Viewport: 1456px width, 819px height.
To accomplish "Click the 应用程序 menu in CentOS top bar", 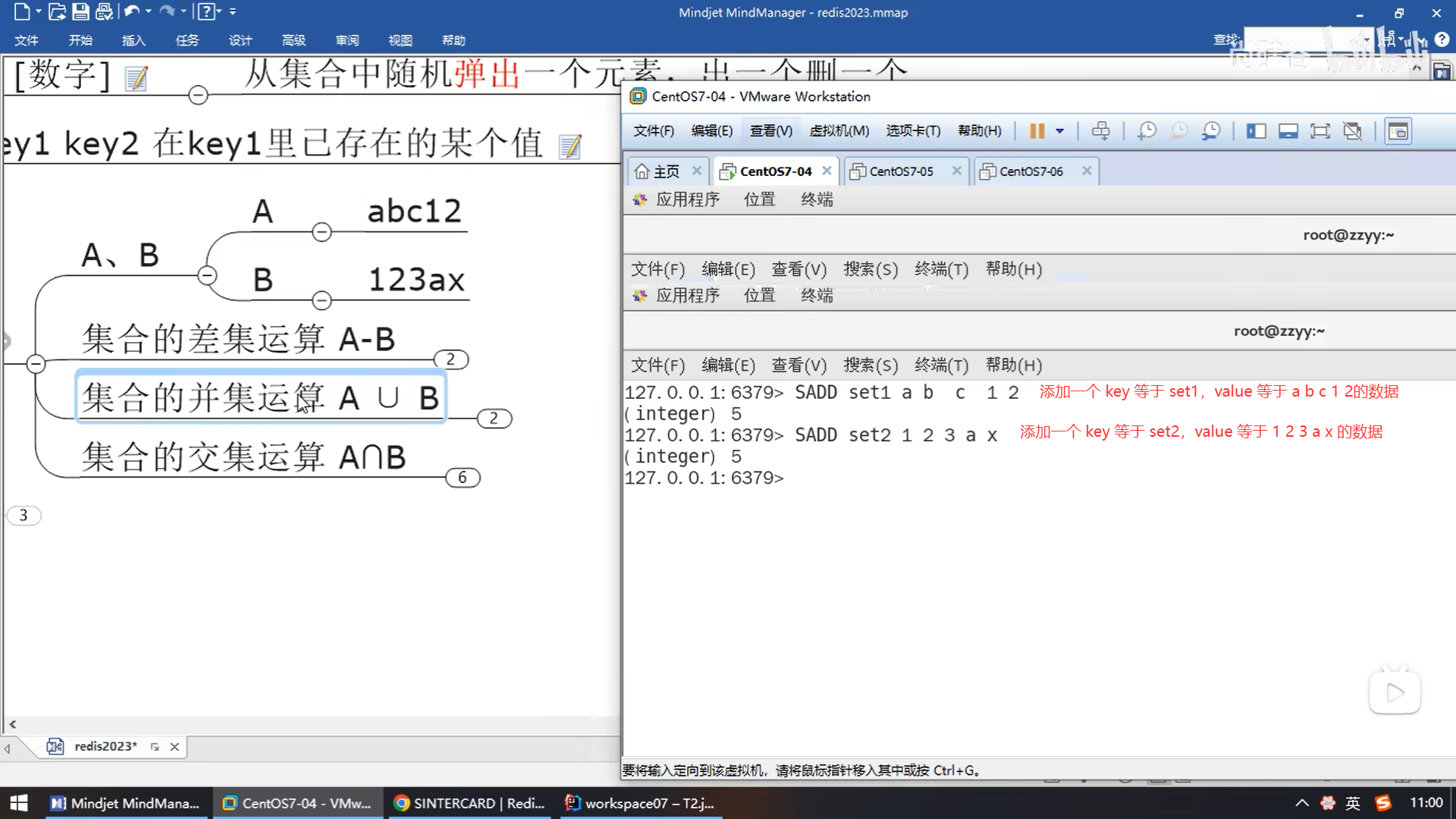I will [687, 199].
